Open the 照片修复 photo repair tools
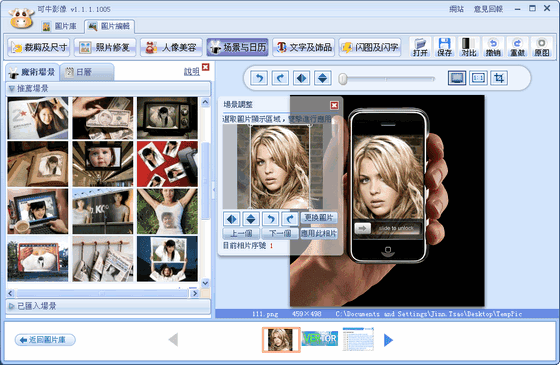Screen dimensions: 560x365 pyautogui.click(x=105, y=48)
